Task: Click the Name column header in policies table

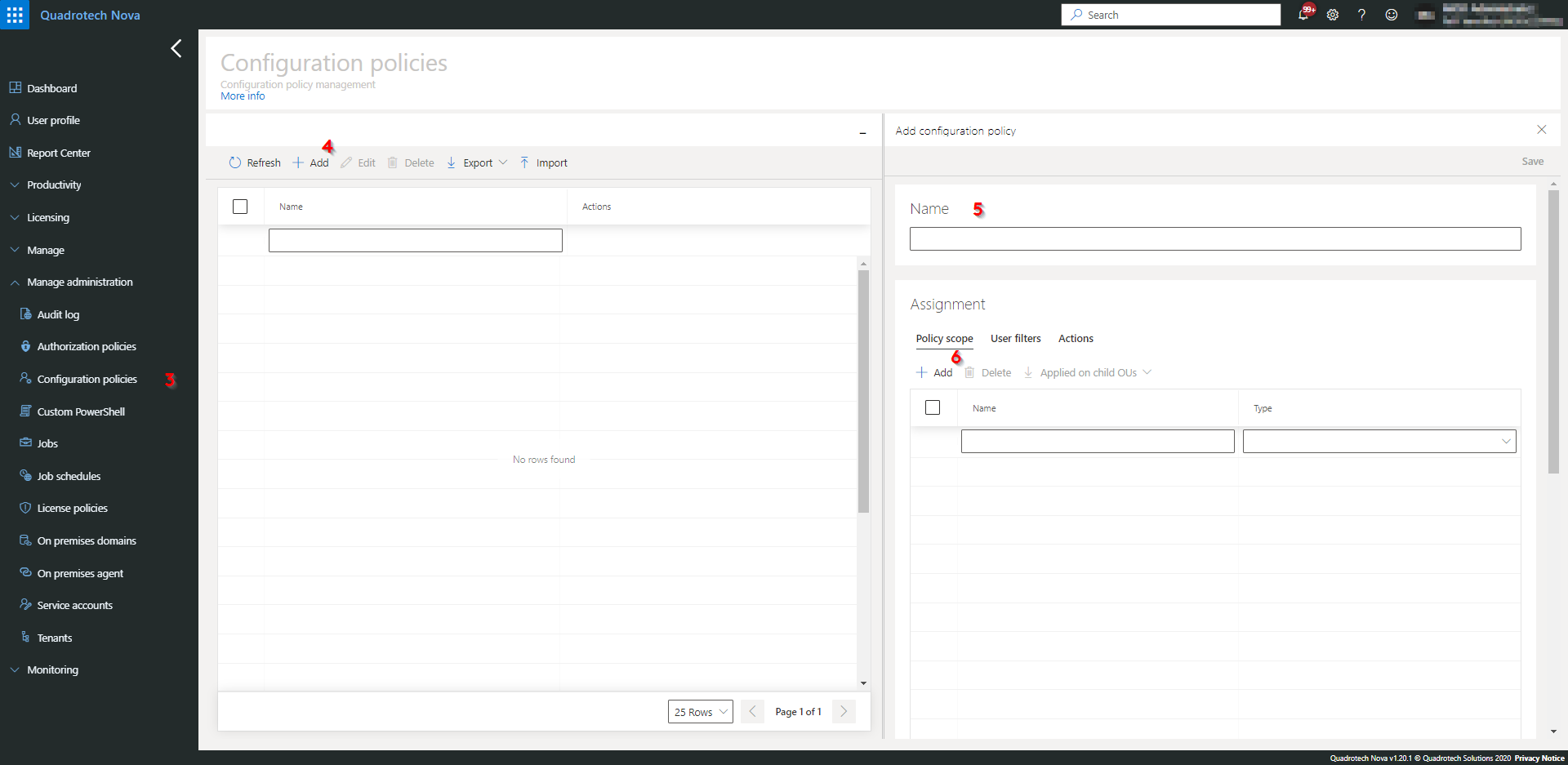Action: click(291, 207)
